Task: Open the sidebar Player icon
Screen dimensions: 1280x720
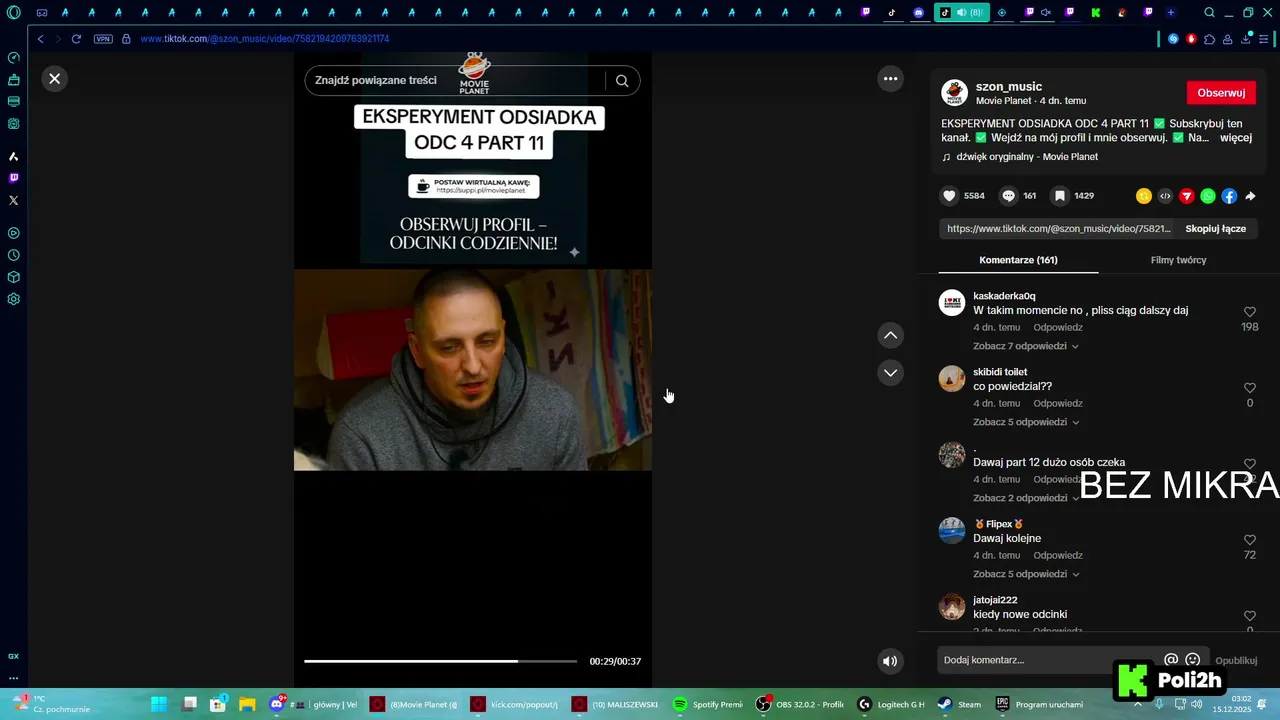Action: pyautogui.click(x=14, y=233)
